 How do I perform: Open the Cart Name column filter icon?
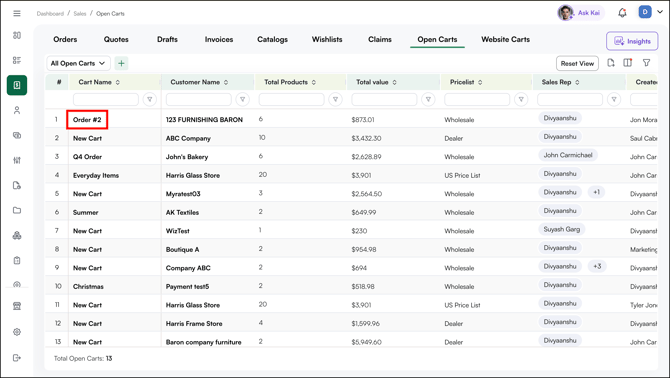[150, 100]
